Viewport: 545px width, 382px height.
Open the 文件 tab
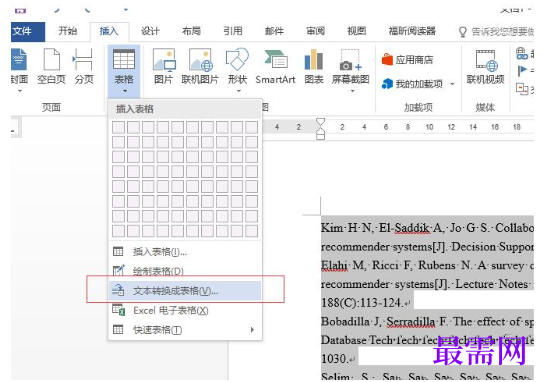click(x=27, y=32)
